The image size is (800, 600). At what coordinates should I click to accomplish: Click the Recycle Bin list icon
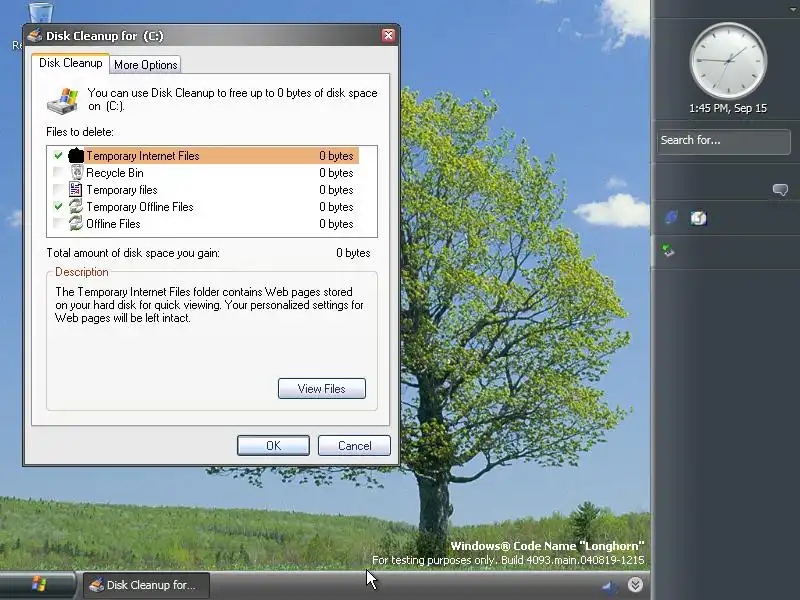76,172
